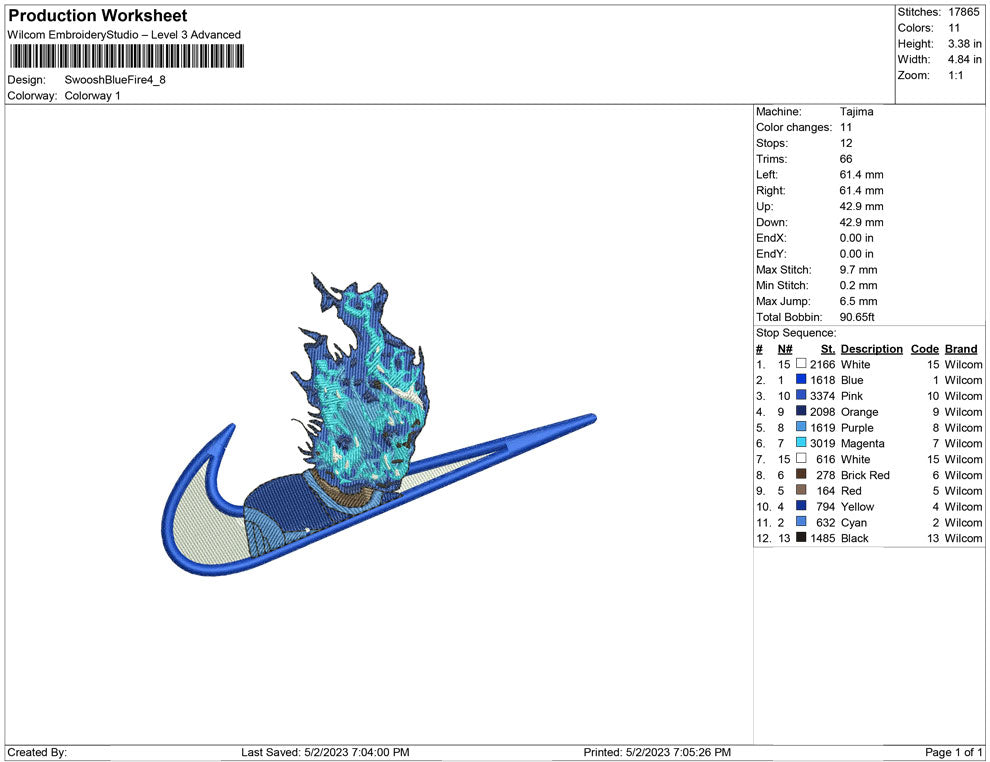Click the Stops value 12
Screen dimensions: 990x762
pos(845,143)
